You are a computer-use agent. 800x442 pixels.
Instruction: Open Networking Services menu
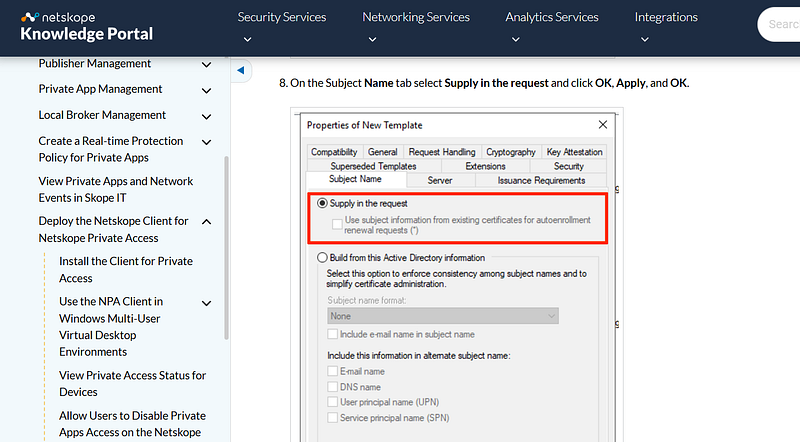pos(416,17)
